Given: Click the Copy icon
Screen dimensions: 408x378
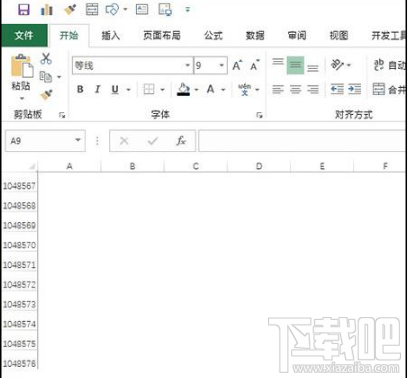Looking at the screenshot, I should [x=46, y=77].
